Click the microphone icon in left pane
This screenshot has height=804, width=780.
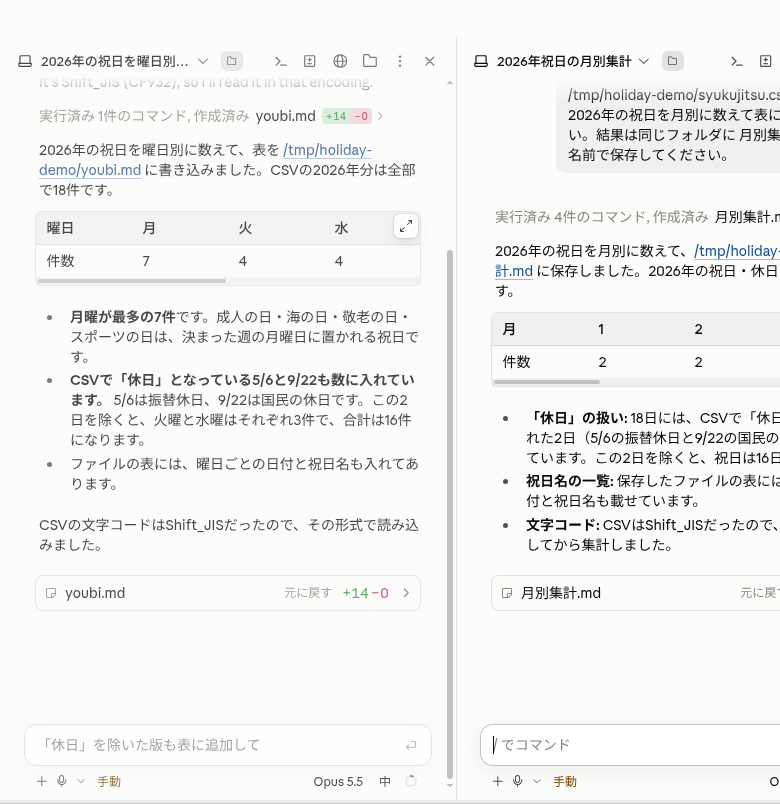click(62, 781)
